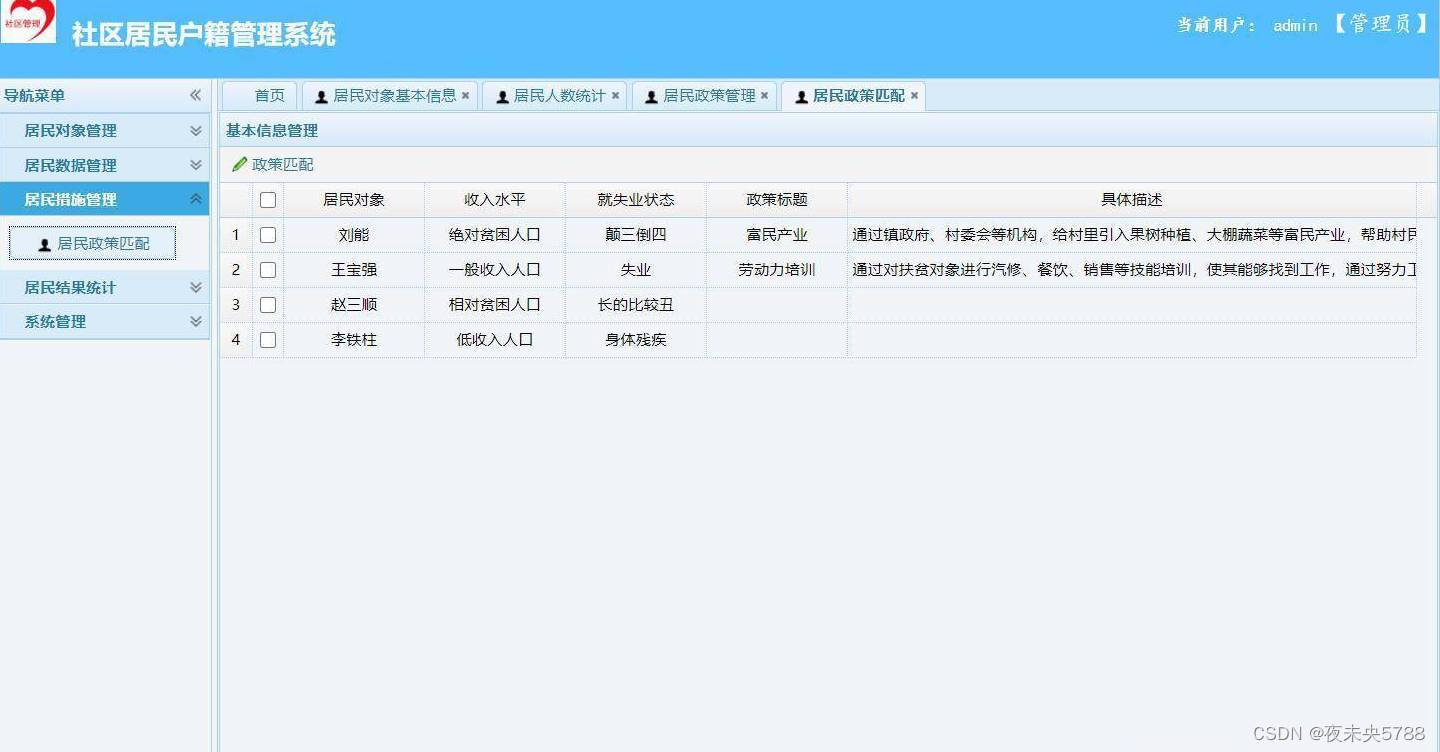Screen dimensions: 1440x752
Task: Click person icon on 居民人数统计 tab
Action: (502, 97)
